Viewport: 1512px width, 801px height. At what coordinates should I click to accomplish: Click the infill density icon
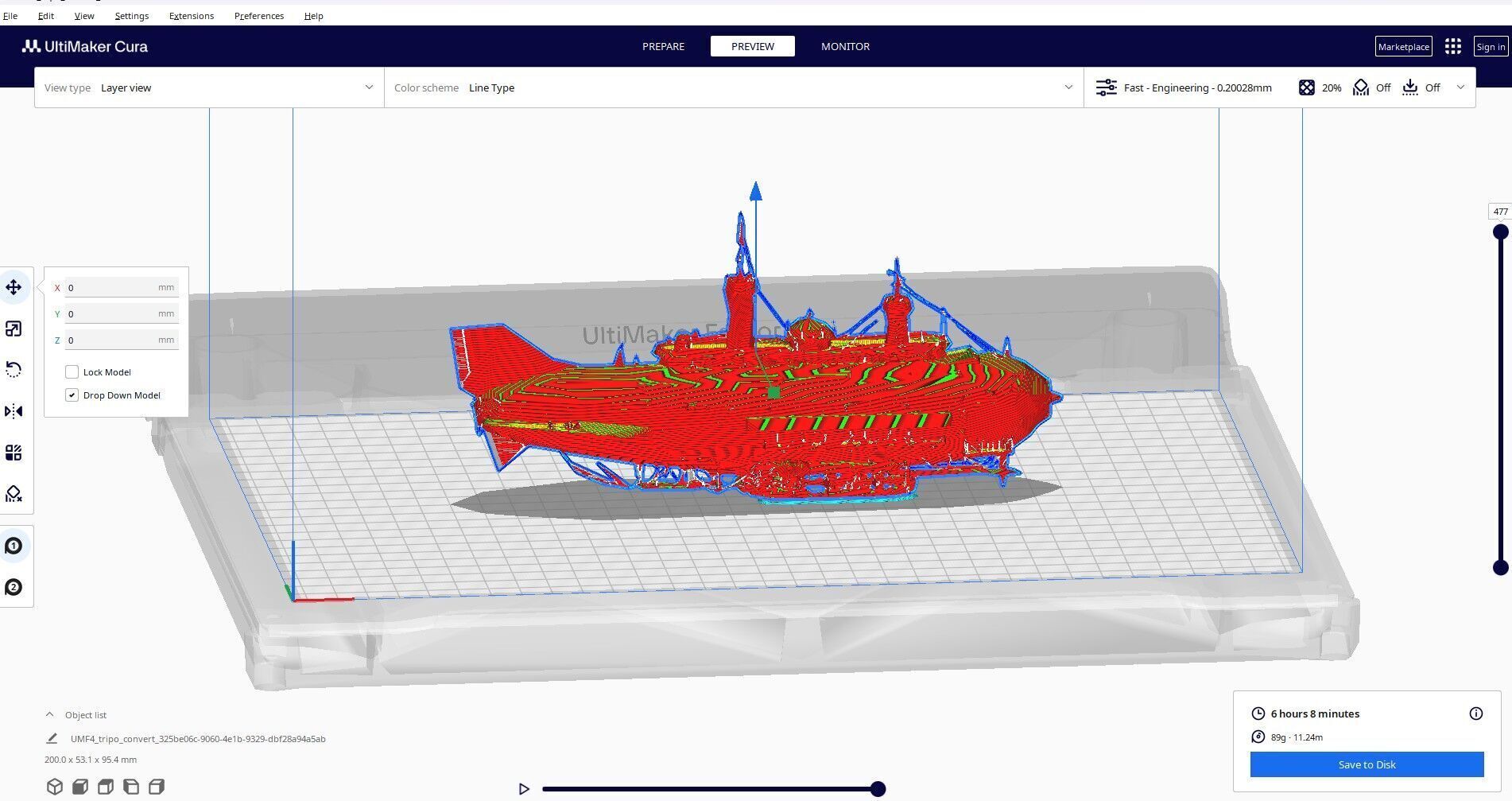[1306, 87]
